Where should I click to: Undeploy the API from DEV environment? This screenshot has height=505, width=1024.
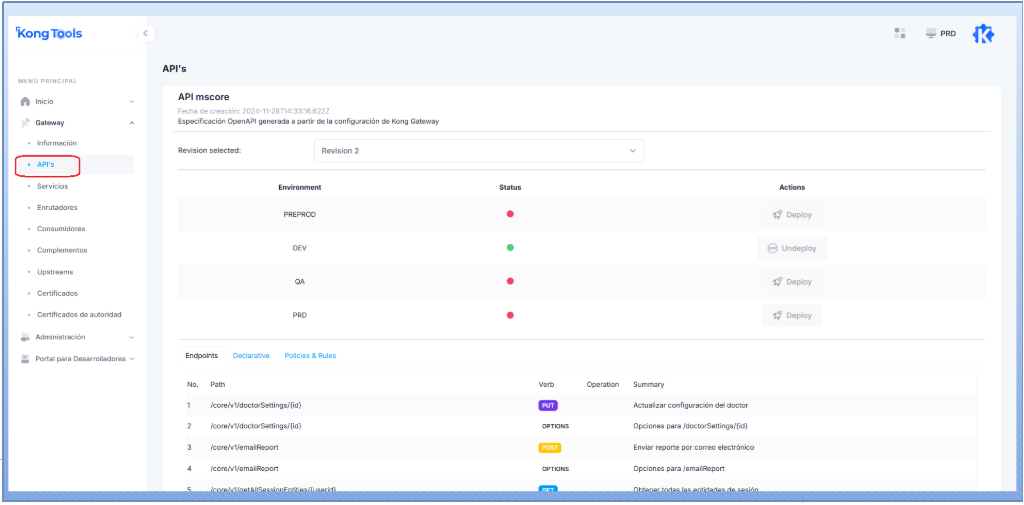[x=792, y=248]
